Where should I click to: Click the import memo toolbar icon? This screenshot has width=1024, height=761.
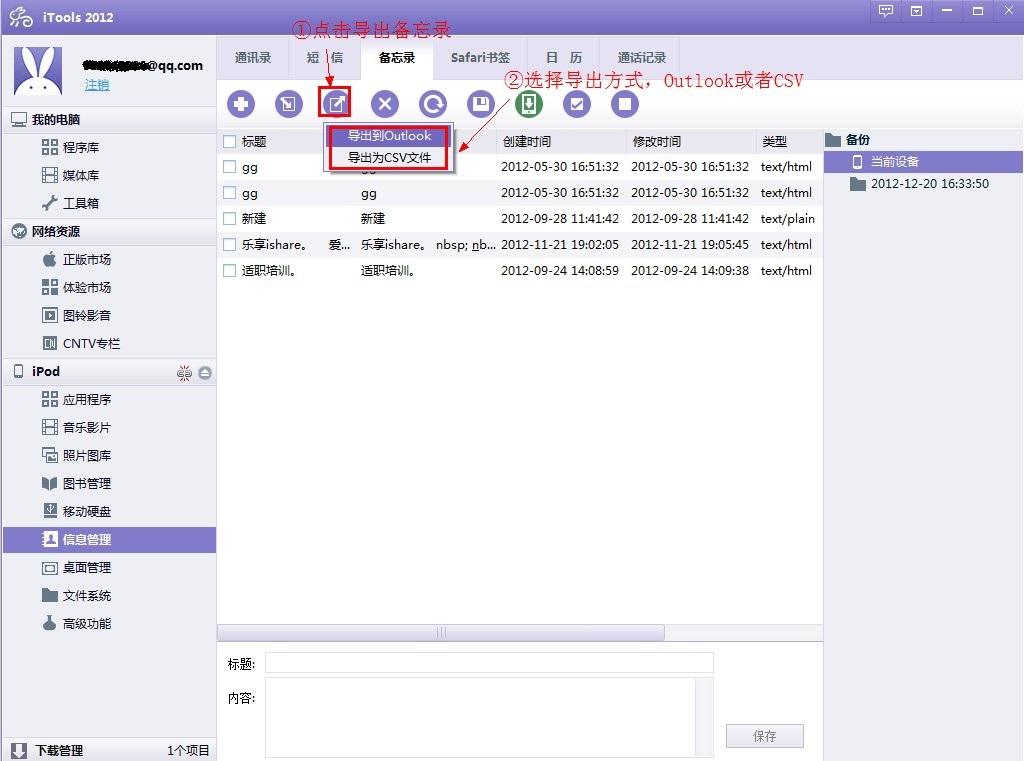(288, 104)
